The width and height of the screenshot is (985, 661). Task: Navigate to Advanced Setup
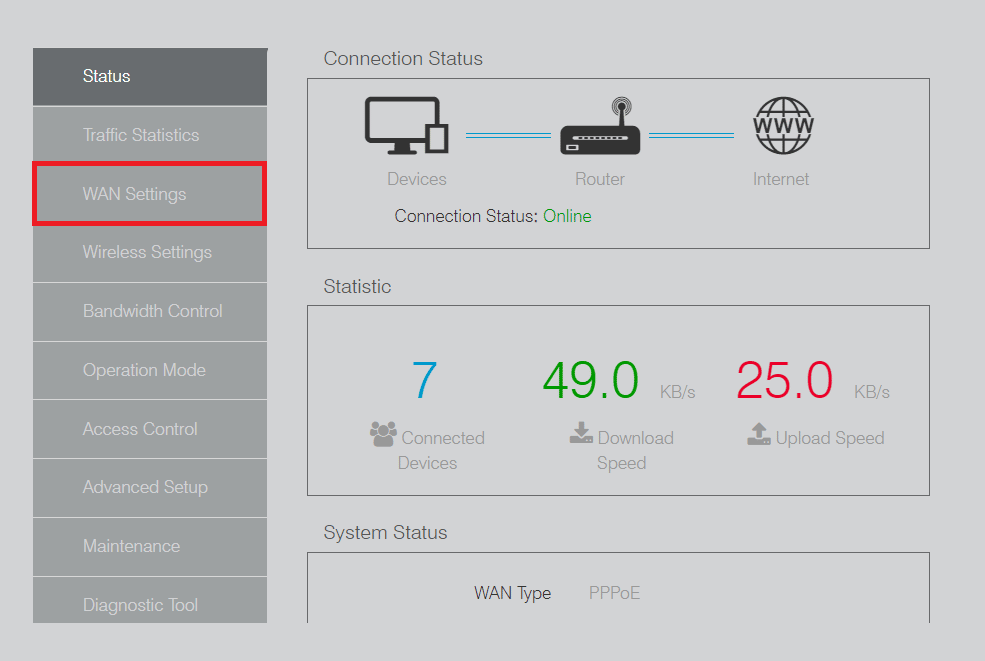pos(150,487)
